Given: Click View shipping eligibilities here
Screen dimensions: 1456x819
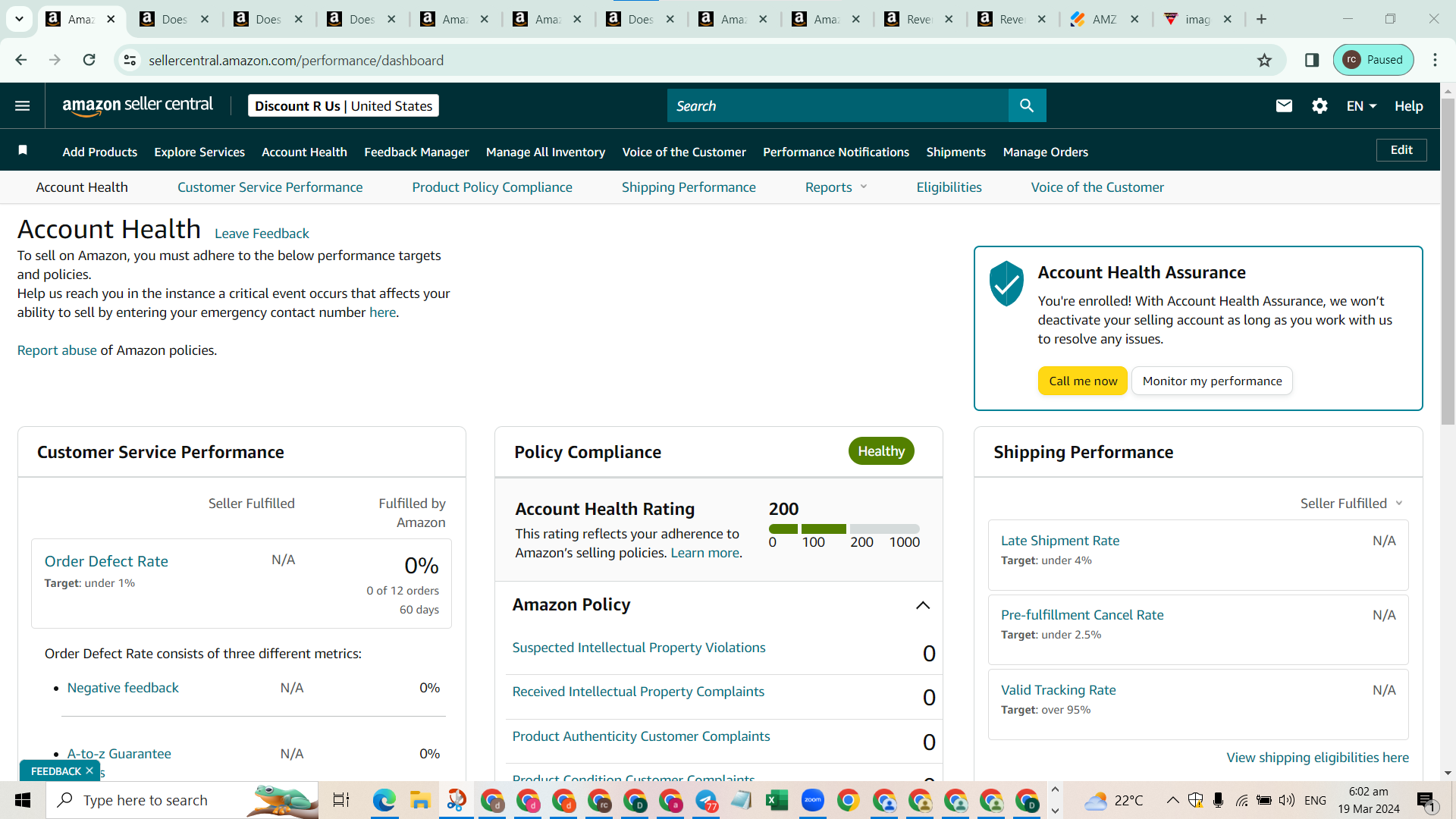Looking at the screenshot, I should [x=1318, y=758].
